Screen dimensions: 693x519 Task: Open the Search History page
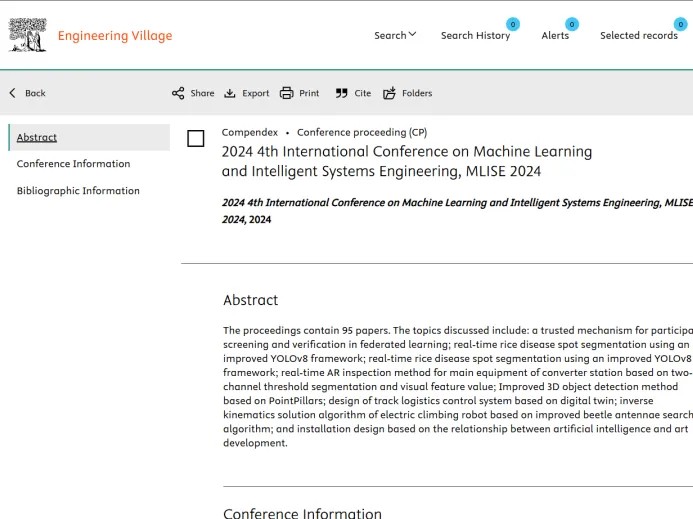pyautogui.click(x=475, y=35)
